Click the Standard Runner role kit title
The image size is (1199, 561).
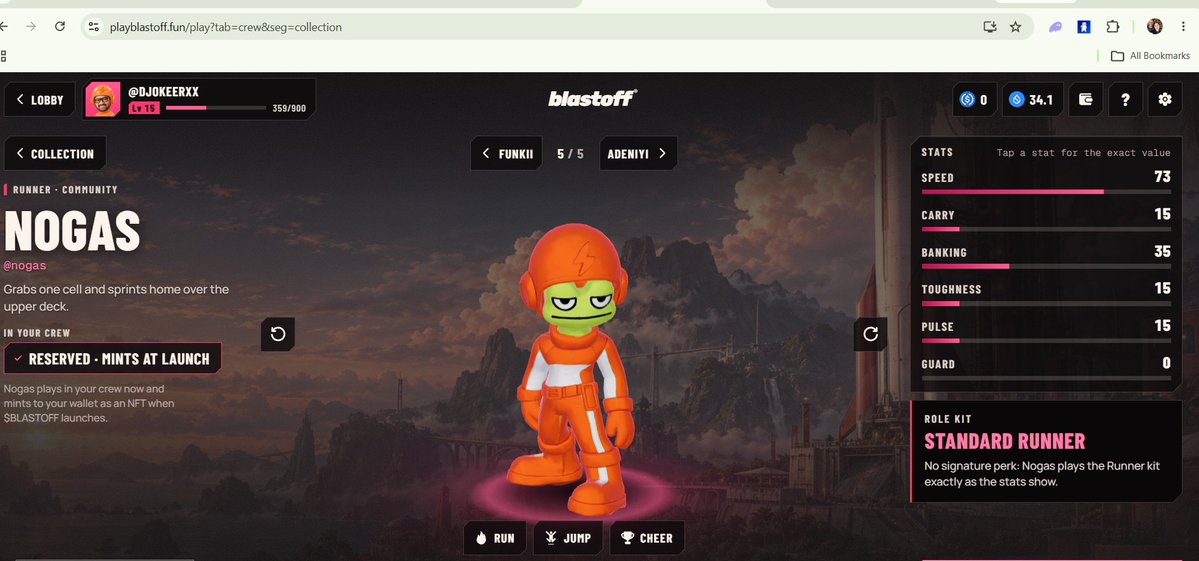pos(1005,441)
